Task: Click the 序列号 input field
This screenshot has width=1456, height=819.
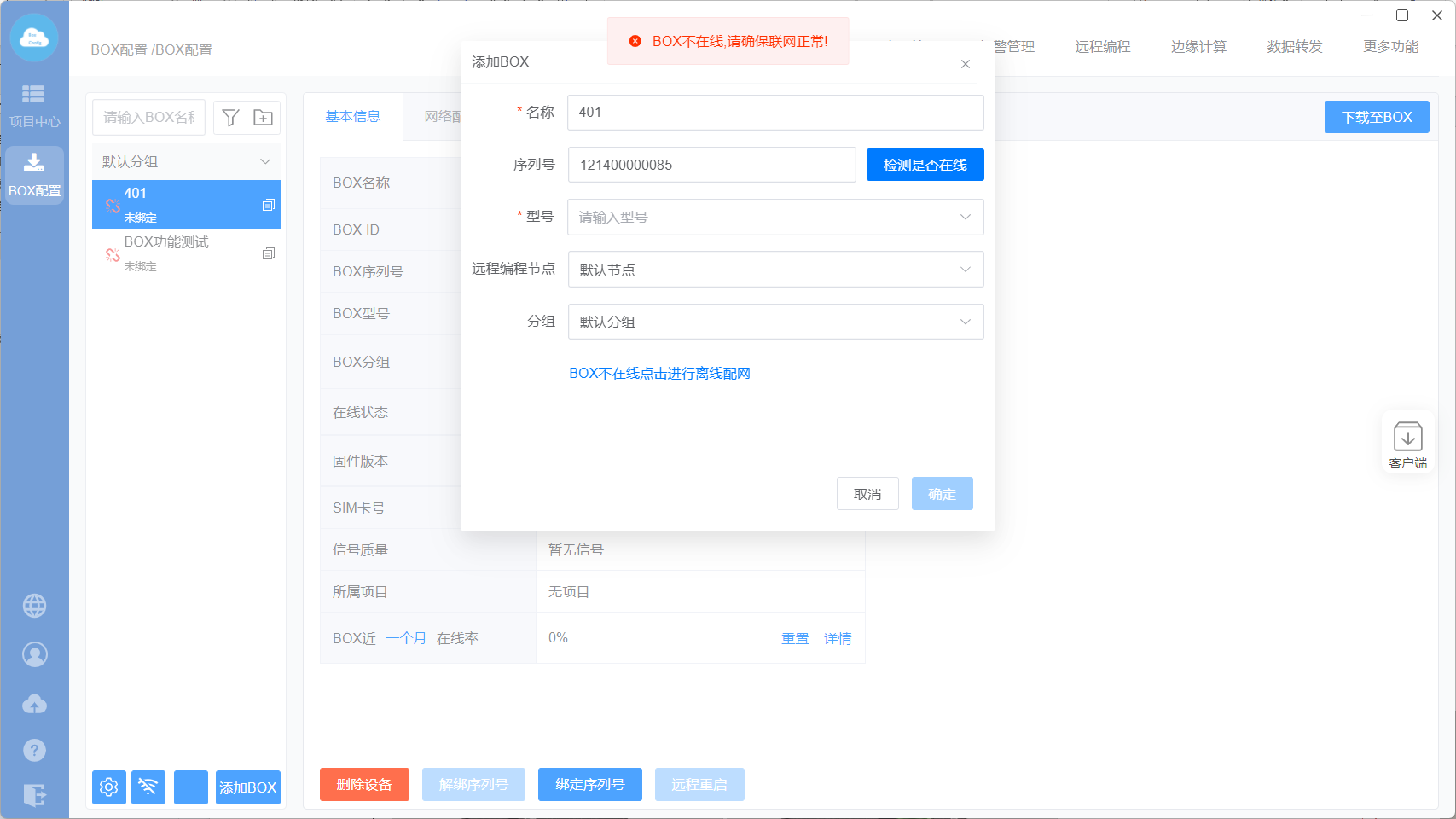Action: 711,165
